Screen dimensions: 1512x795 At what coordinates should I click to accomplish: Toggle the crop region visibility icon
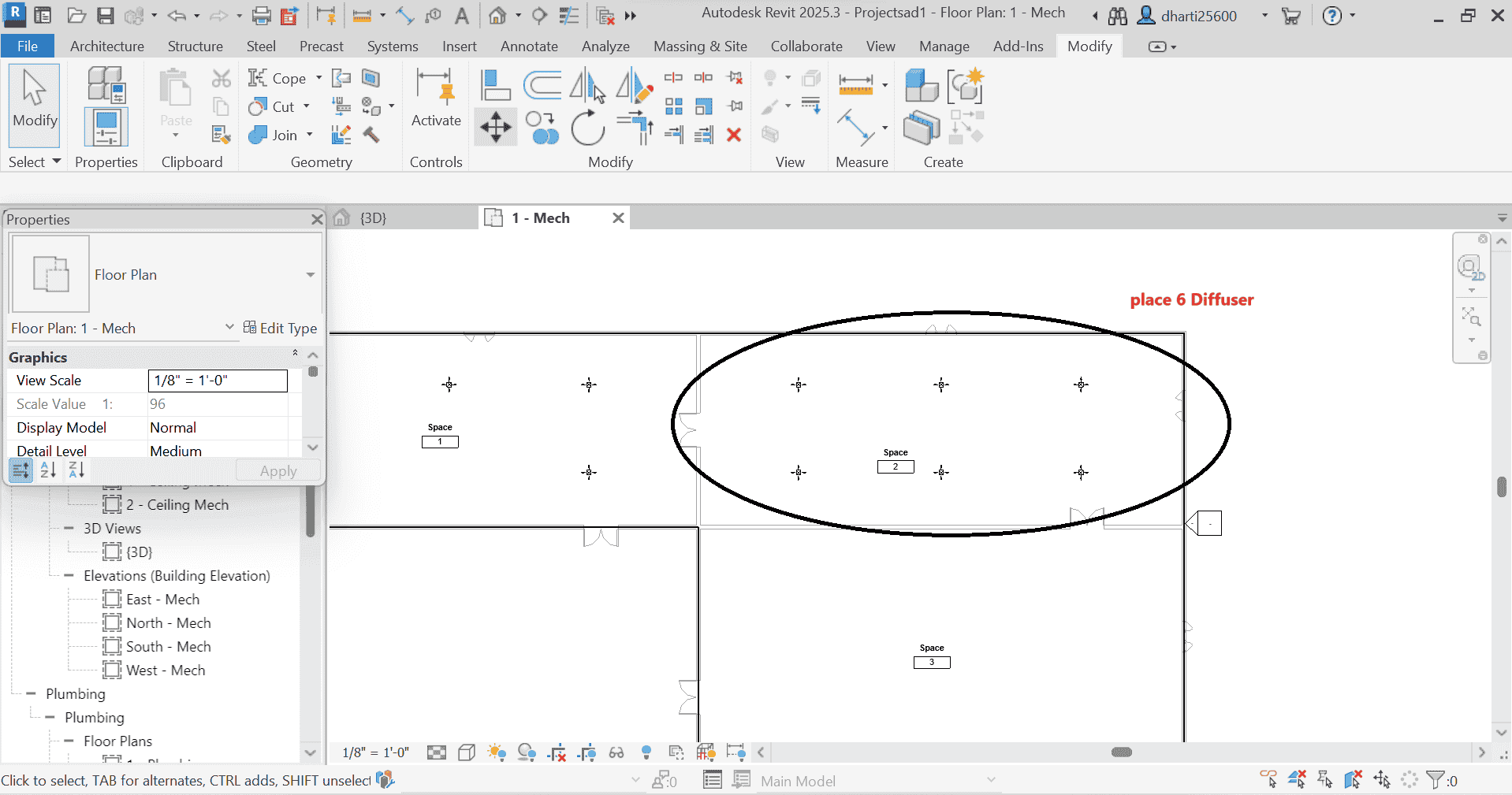click(x=587, y=752)
